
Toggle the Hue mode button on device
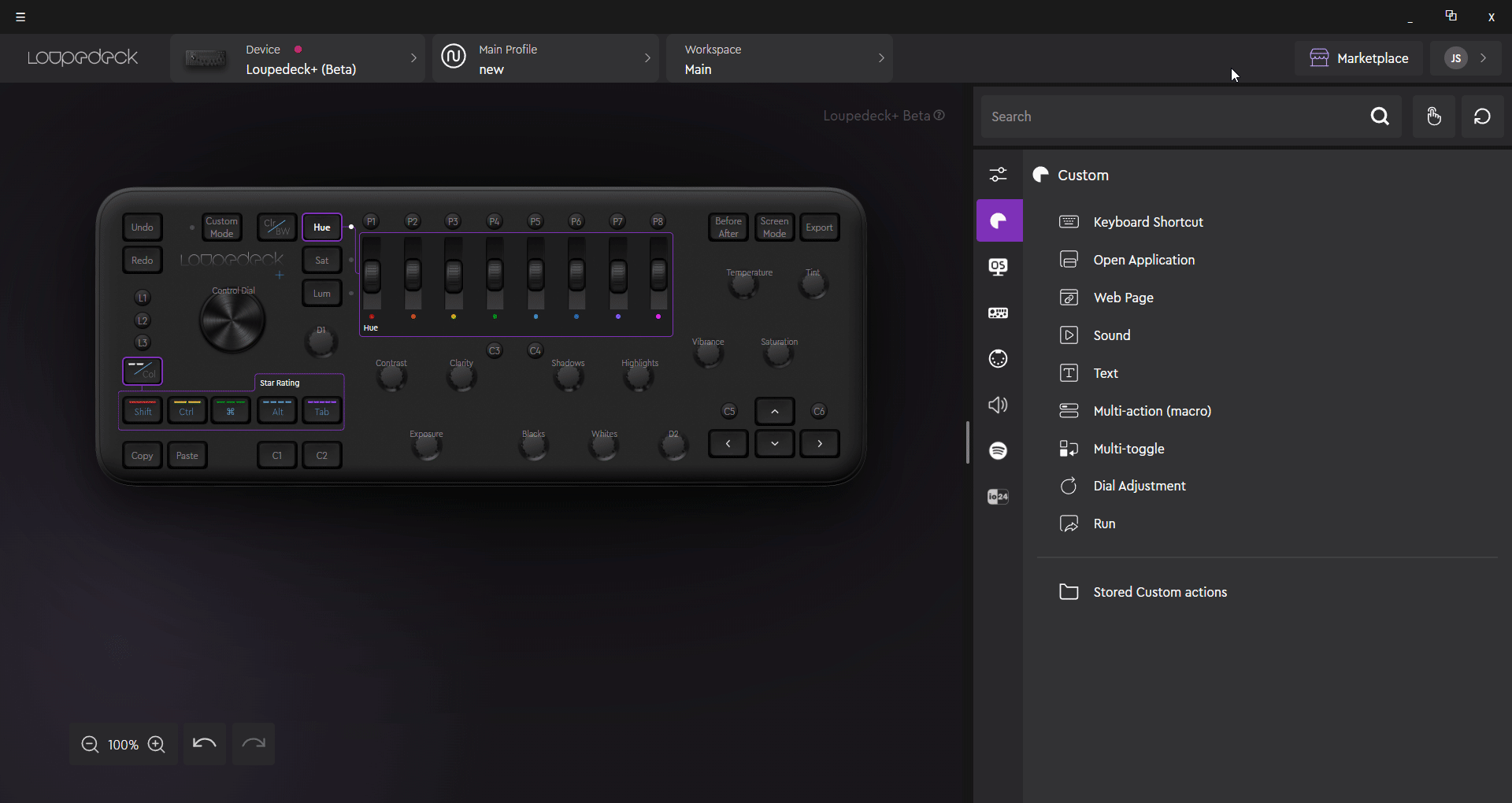tap(322, 228)
